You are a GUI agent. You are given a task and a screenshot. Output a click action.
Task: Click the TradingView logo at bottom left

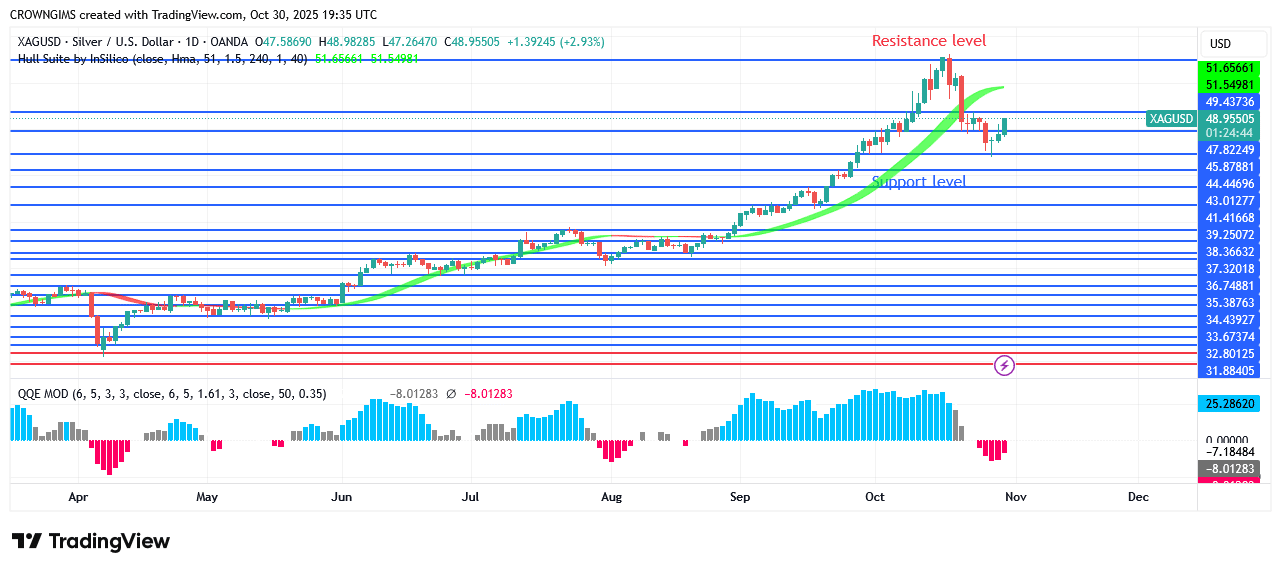pyautogui.click(x=91, y=541)
